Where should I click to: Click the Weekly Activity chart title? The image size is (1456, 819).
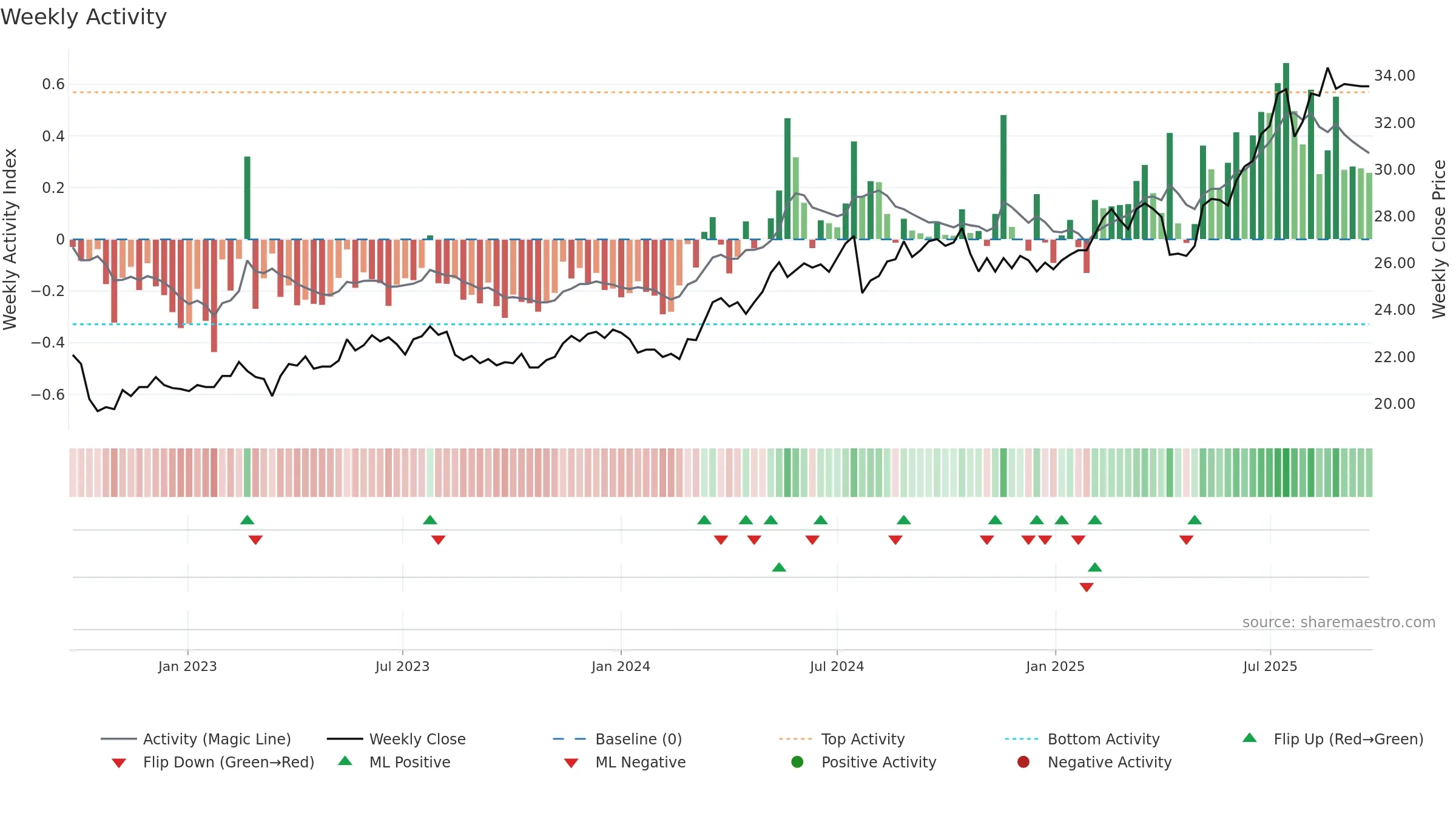coord(84,17)
